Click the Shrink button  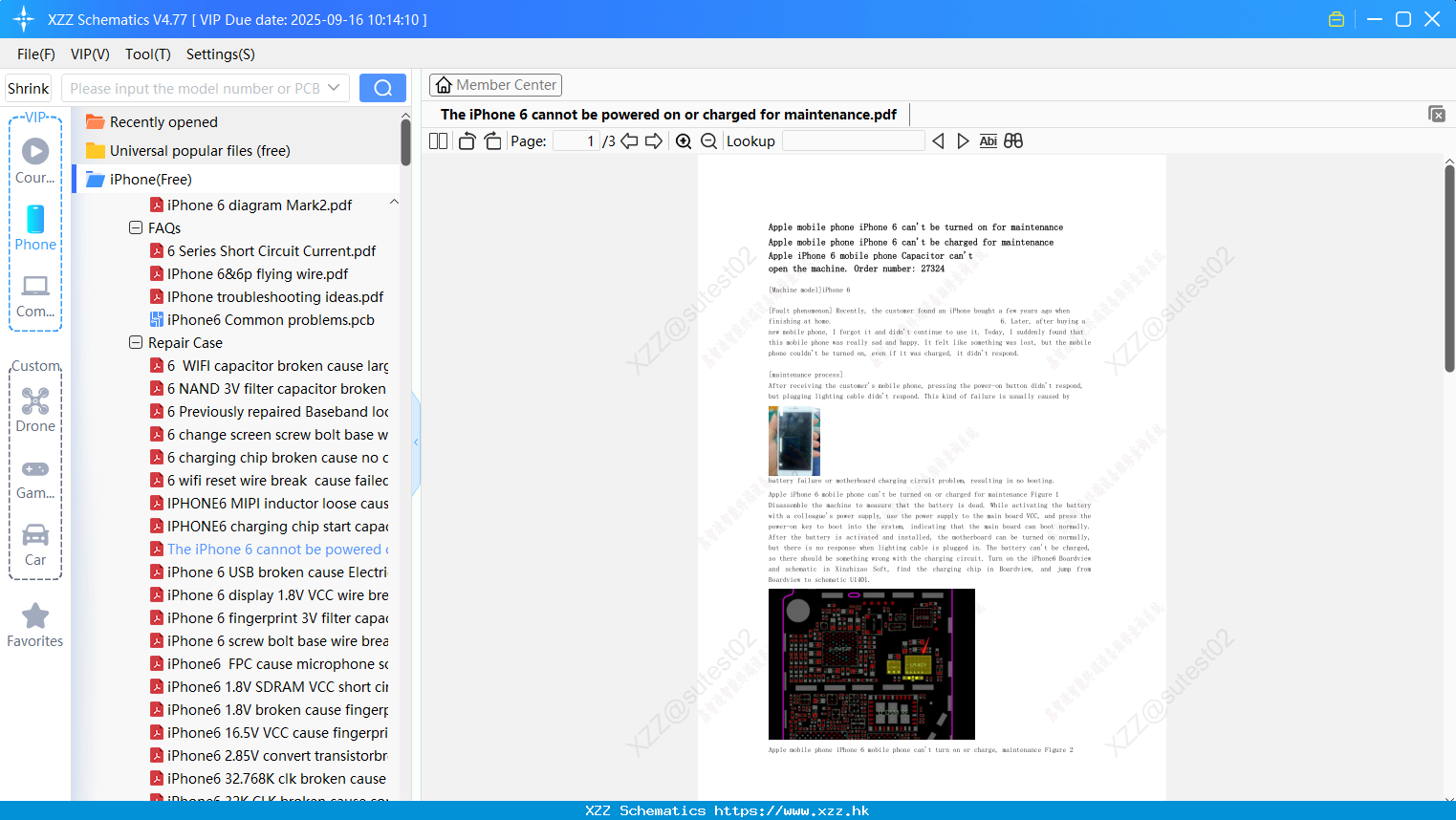pyautogui.click(x=28, y=88)
